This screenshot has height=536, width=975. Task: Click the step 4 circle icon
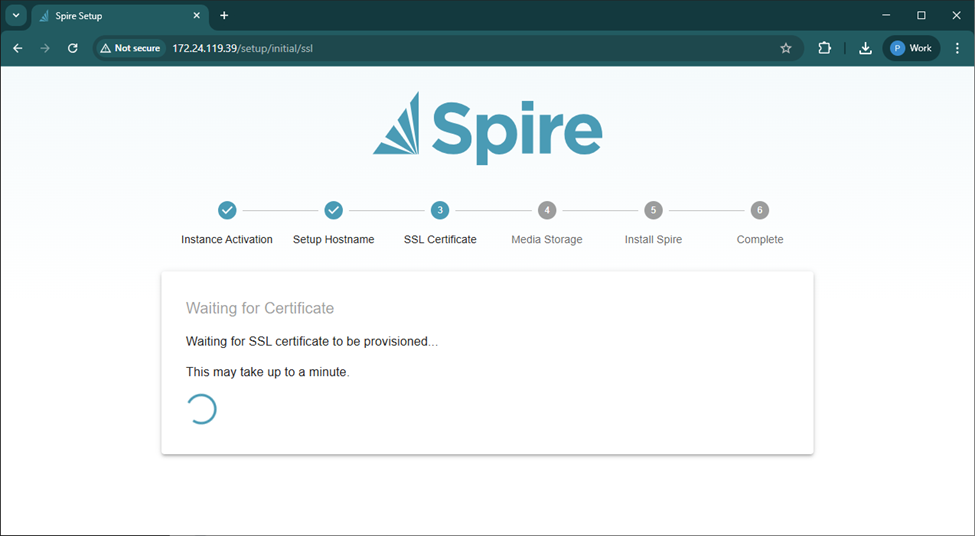(x=547, y=210)
